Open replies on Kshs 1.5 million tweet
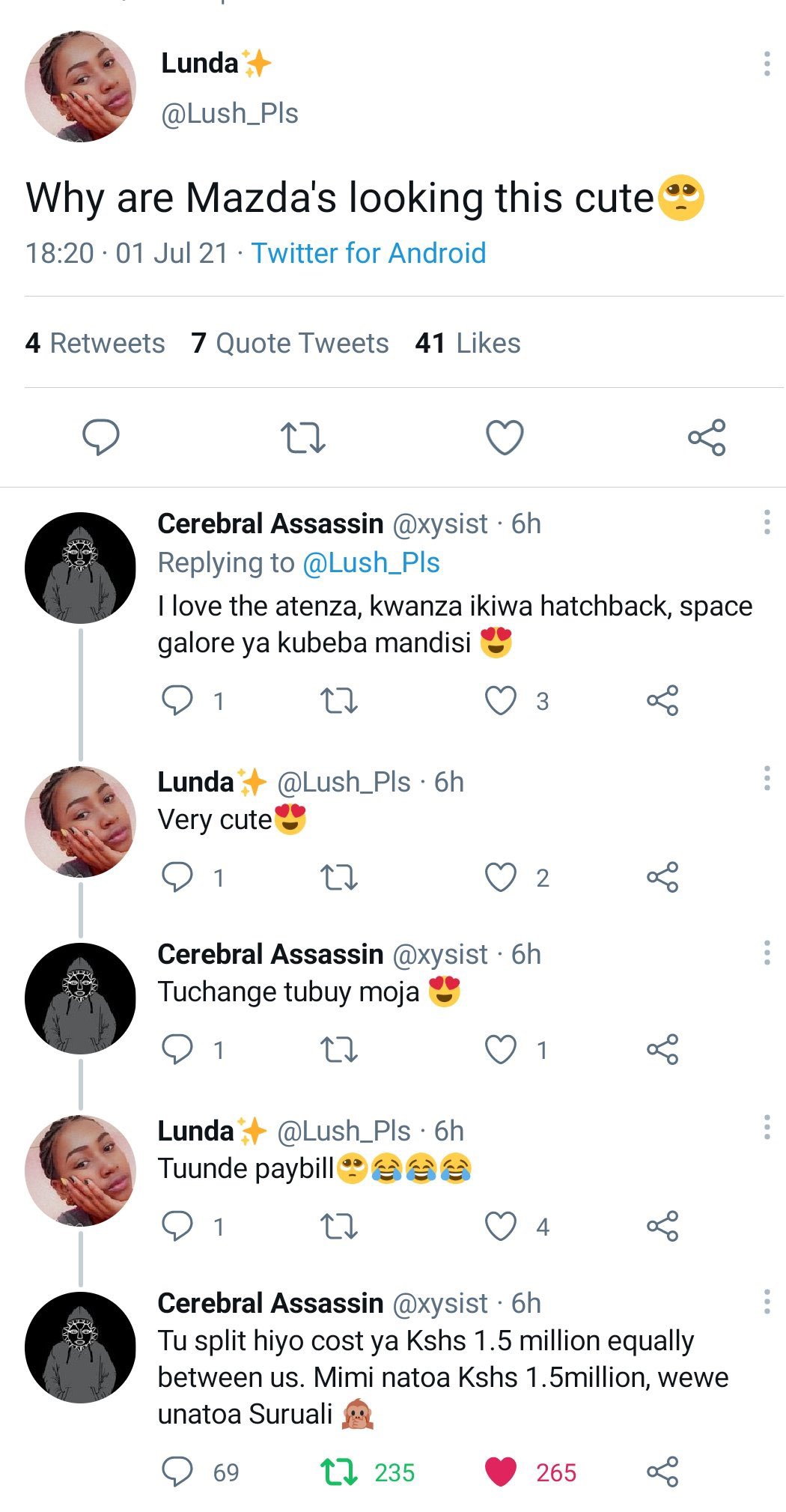Viewport: 786px width, 1512px height. 177,1472
